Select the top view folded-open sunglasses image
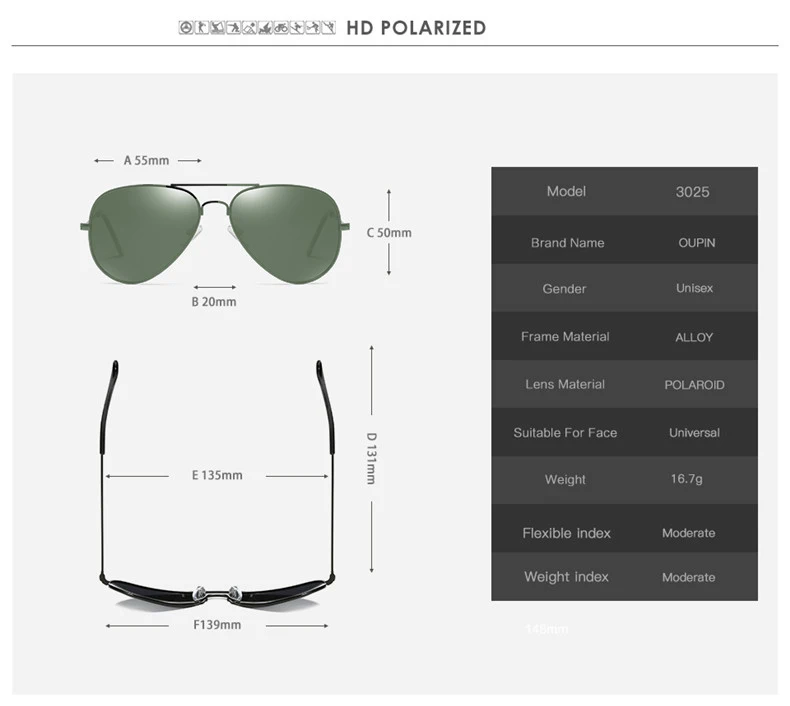The height and width of the screenshot is (706, 790). pos(217,484)
